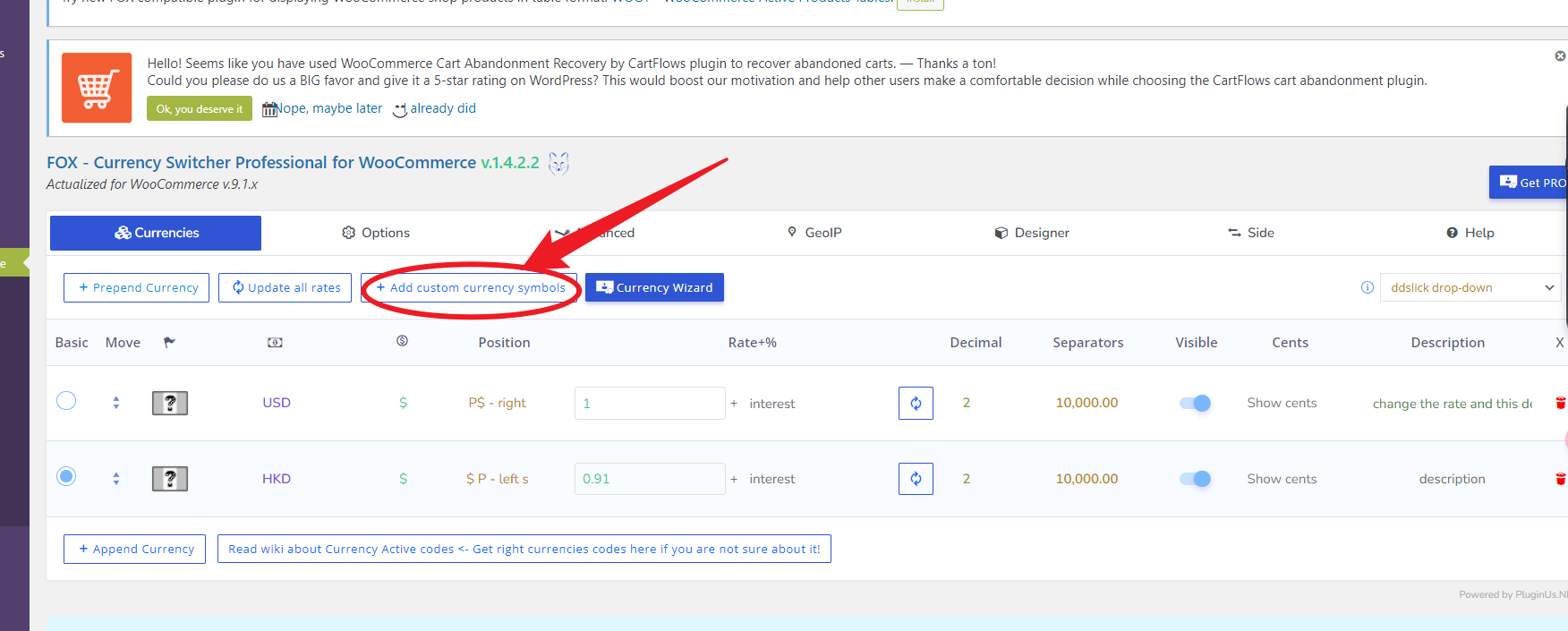Image resolution: width=1568 pixels, height=631 pixels.
Task: Click the Prepend Currency button
Action: [x=136, y=287]
